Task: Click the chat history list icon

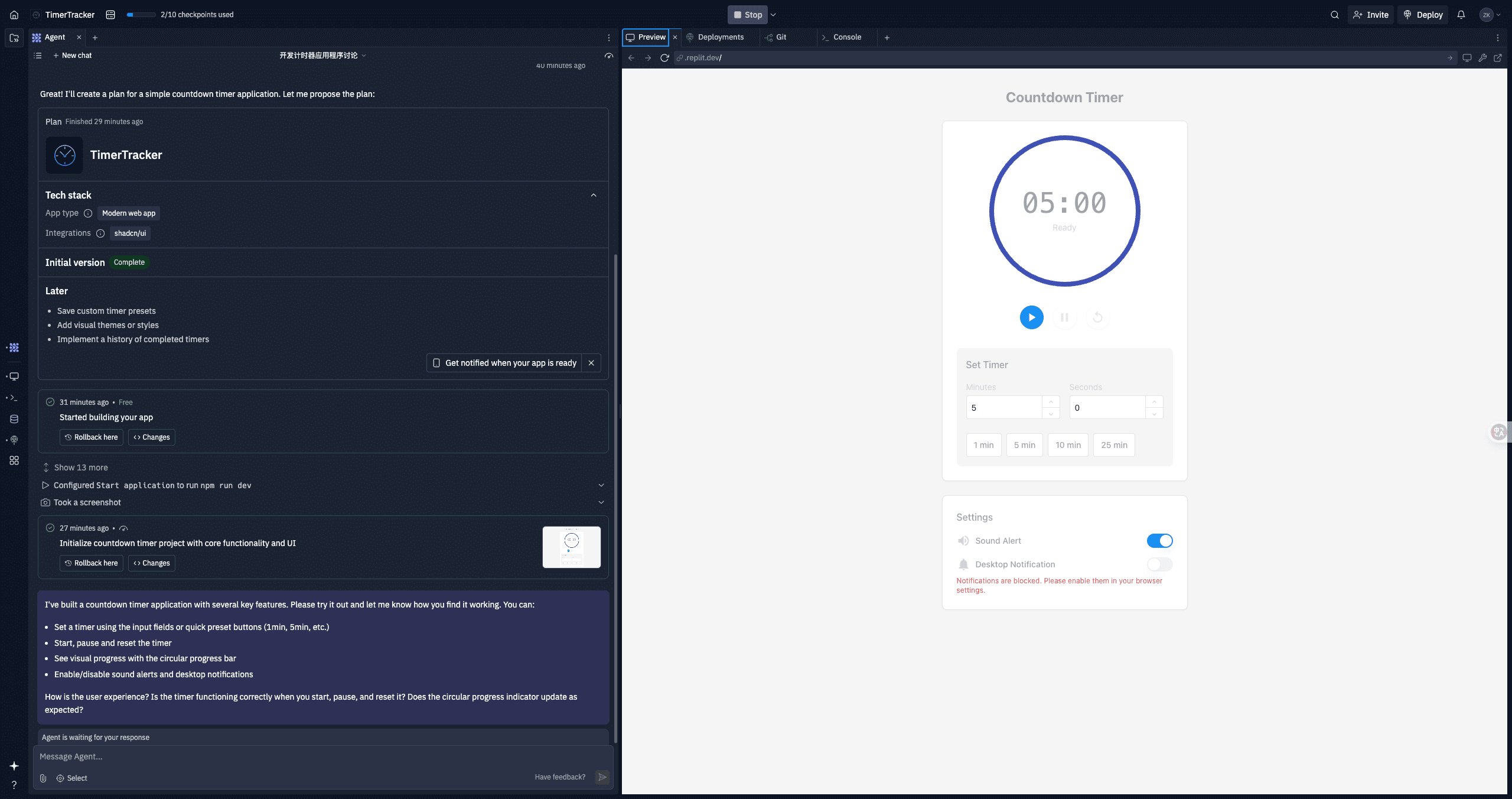Action: [x=38, y=56]
